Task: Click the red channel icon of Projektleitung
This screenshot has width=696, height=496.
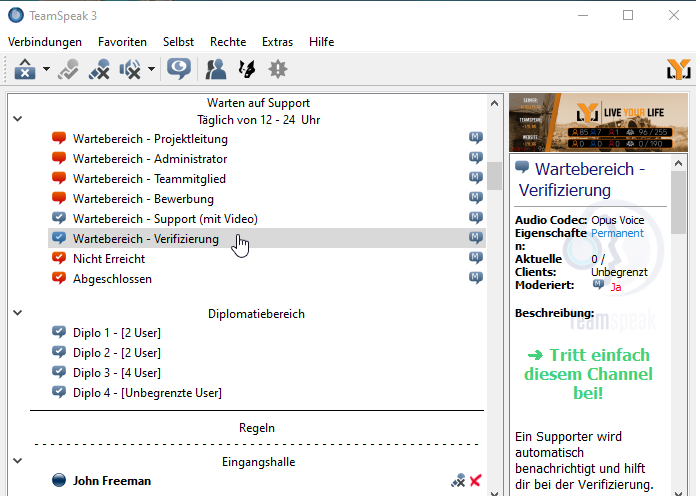Action: click(x=59, y=138)
